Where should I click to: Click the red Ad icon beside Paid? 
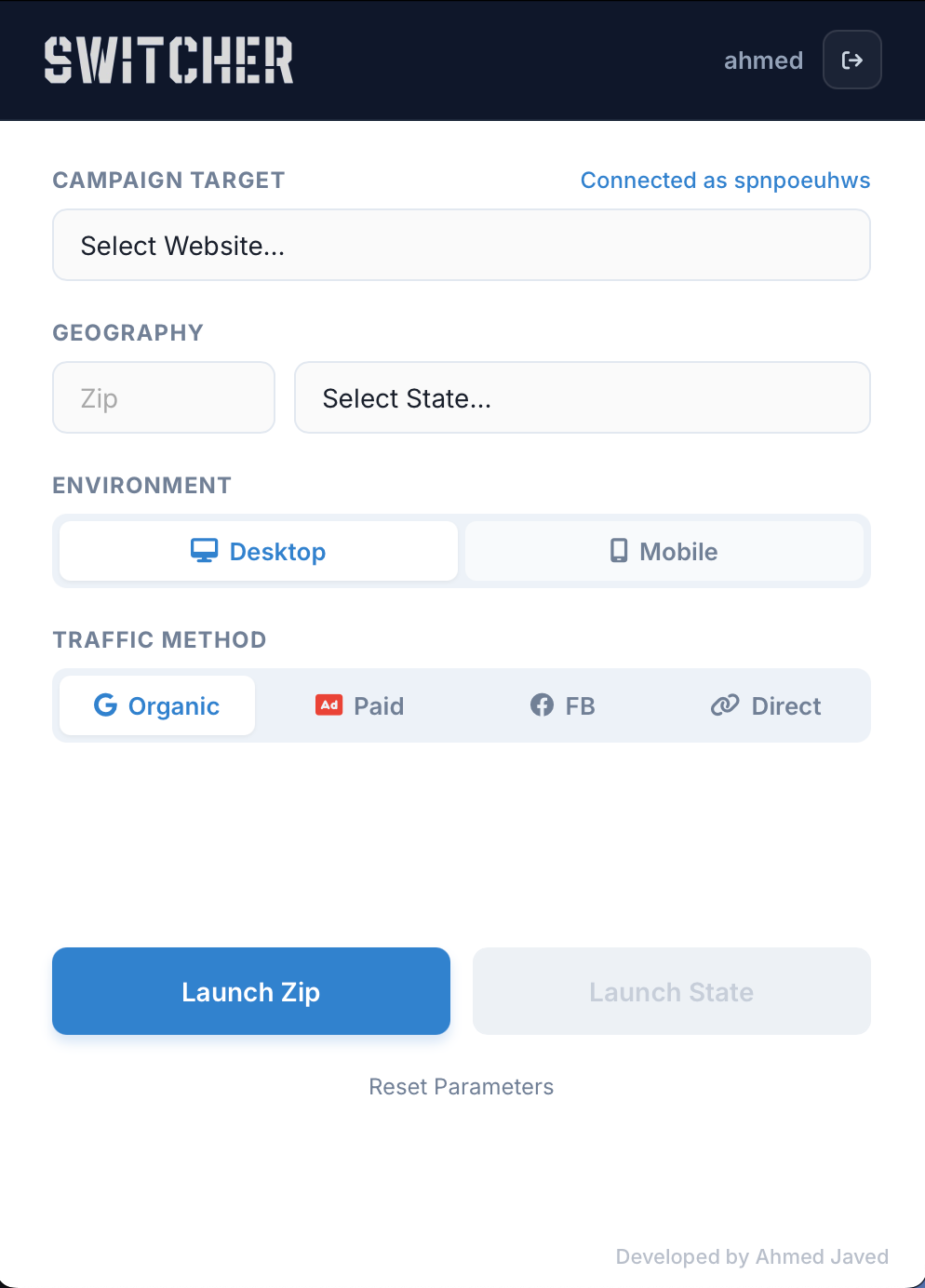tap(328, 705)
